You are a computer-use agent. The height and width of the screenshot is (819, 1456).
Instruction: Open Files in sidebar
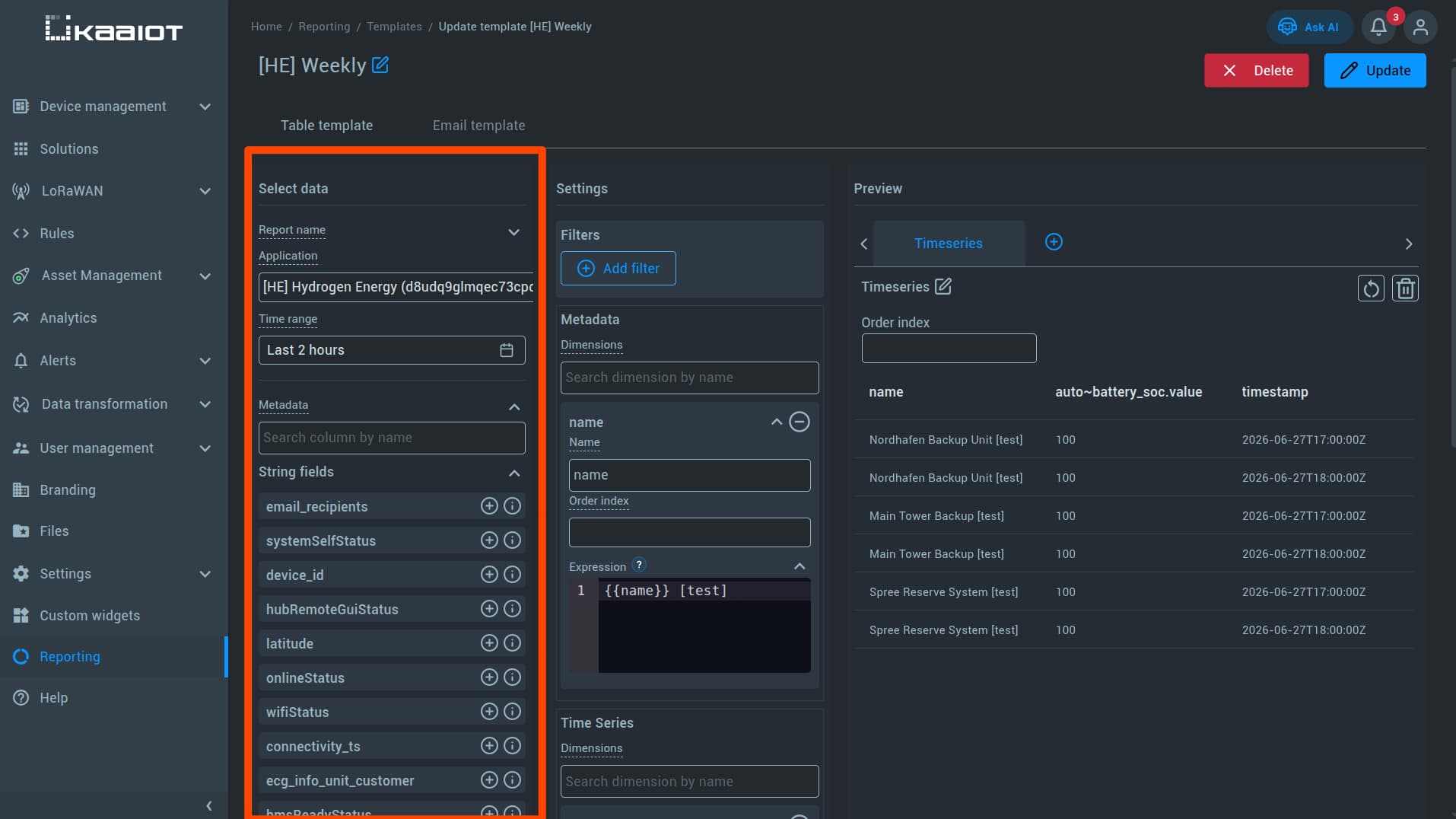54,531
